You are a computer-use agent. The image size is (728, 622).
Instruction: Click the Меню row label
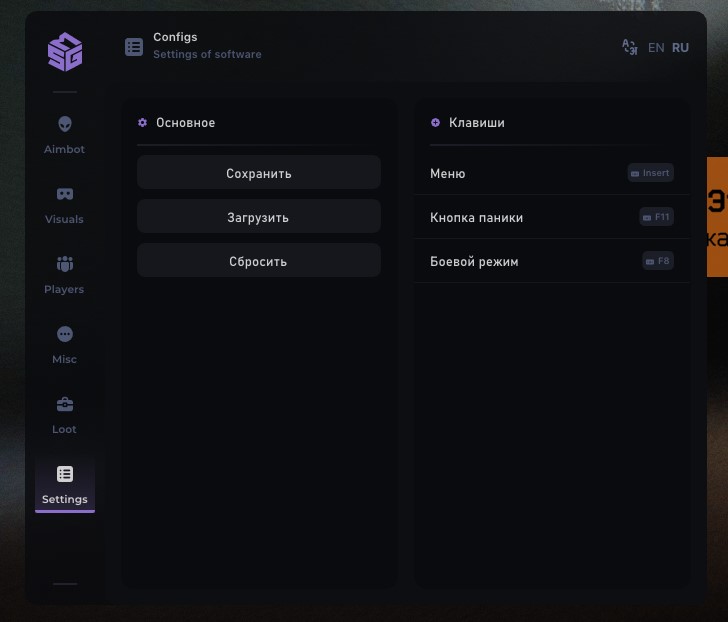pyautogui.click(x=447, y=174)
